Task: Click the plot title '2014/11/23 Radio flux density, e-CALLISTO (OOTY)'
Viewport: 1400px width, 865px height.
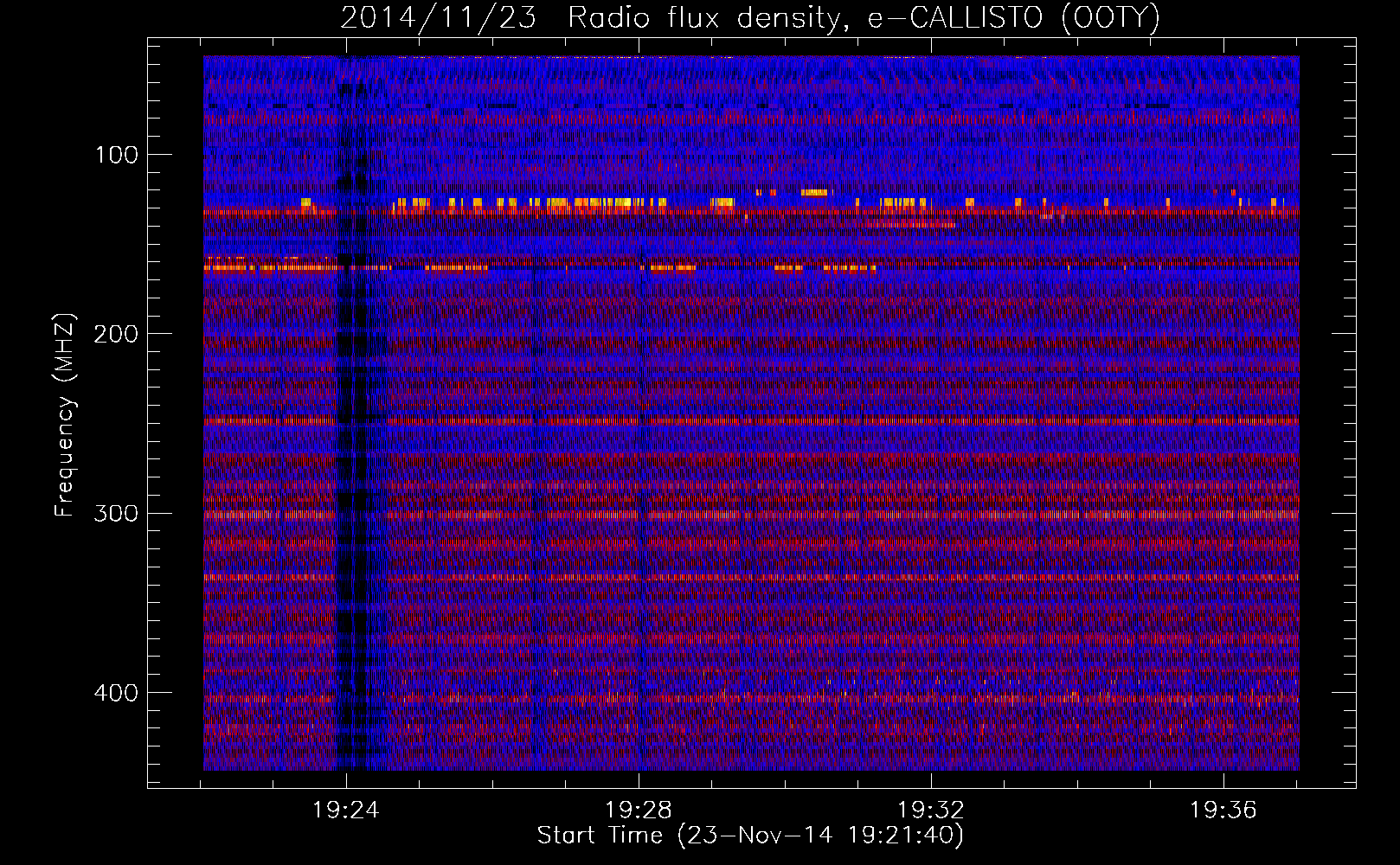Action: tap(749, 18)
